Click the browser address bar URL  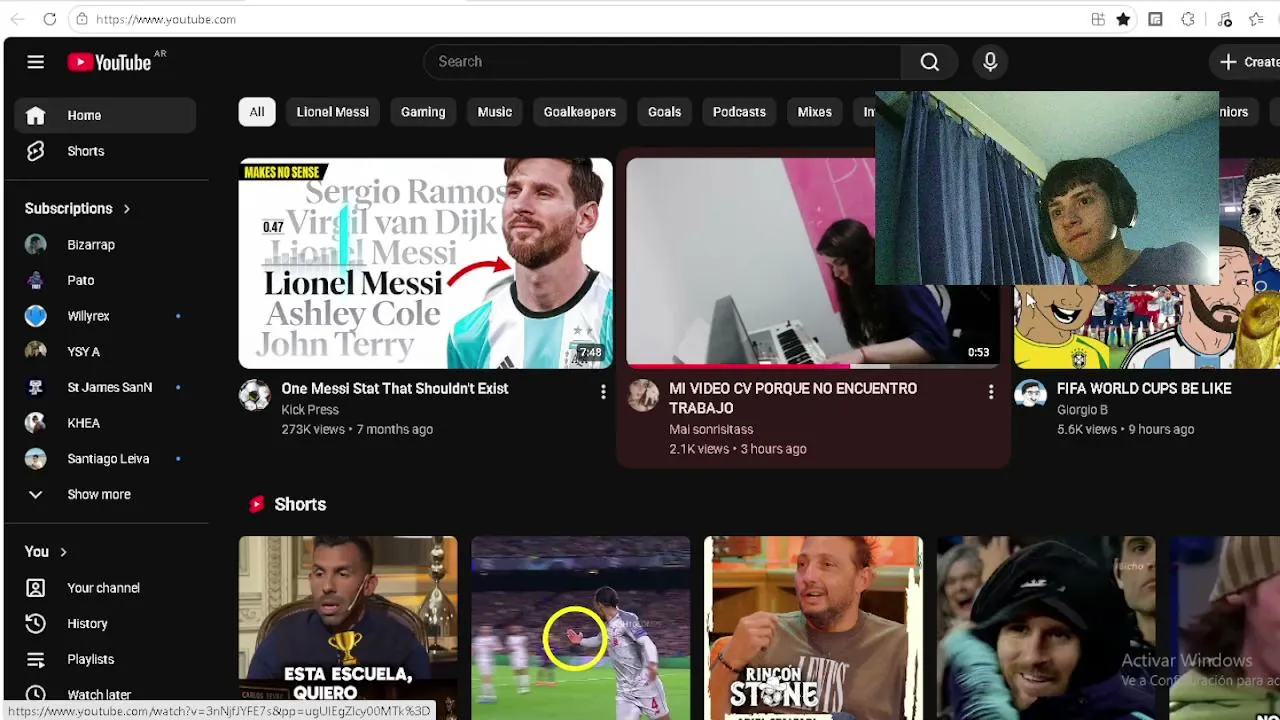point(166,19)
